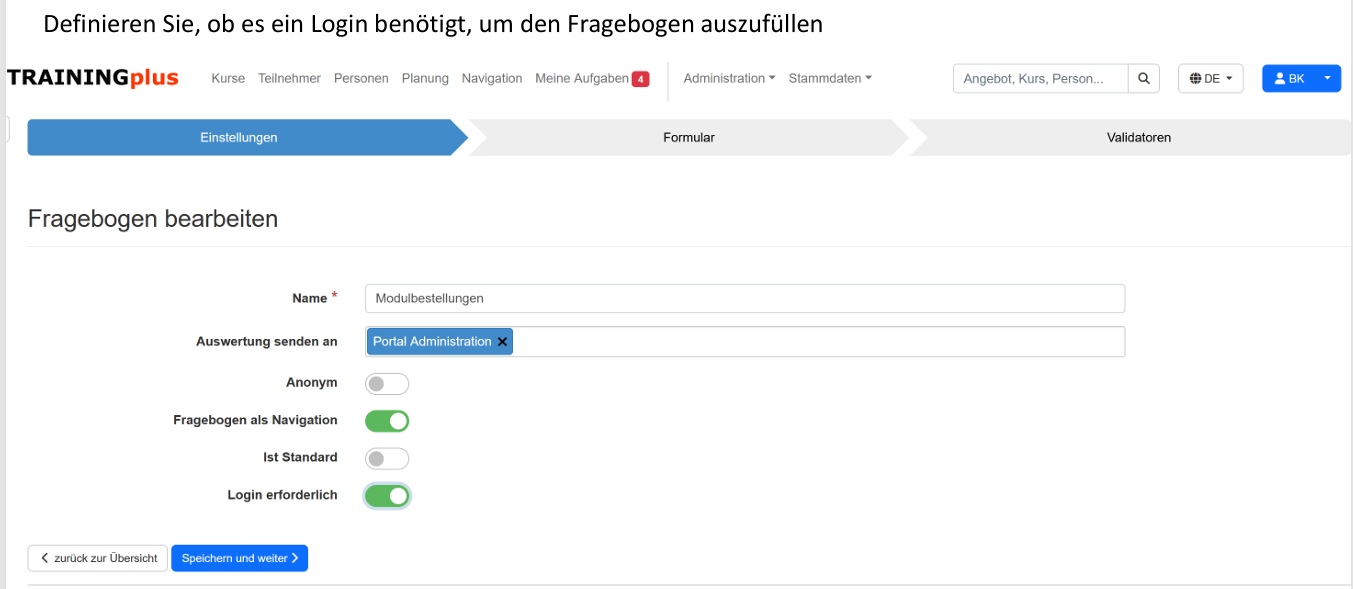The width and height of the screenshot is (1353, 589).
Task: Click into the Name input field
Action: pos(744,298)
